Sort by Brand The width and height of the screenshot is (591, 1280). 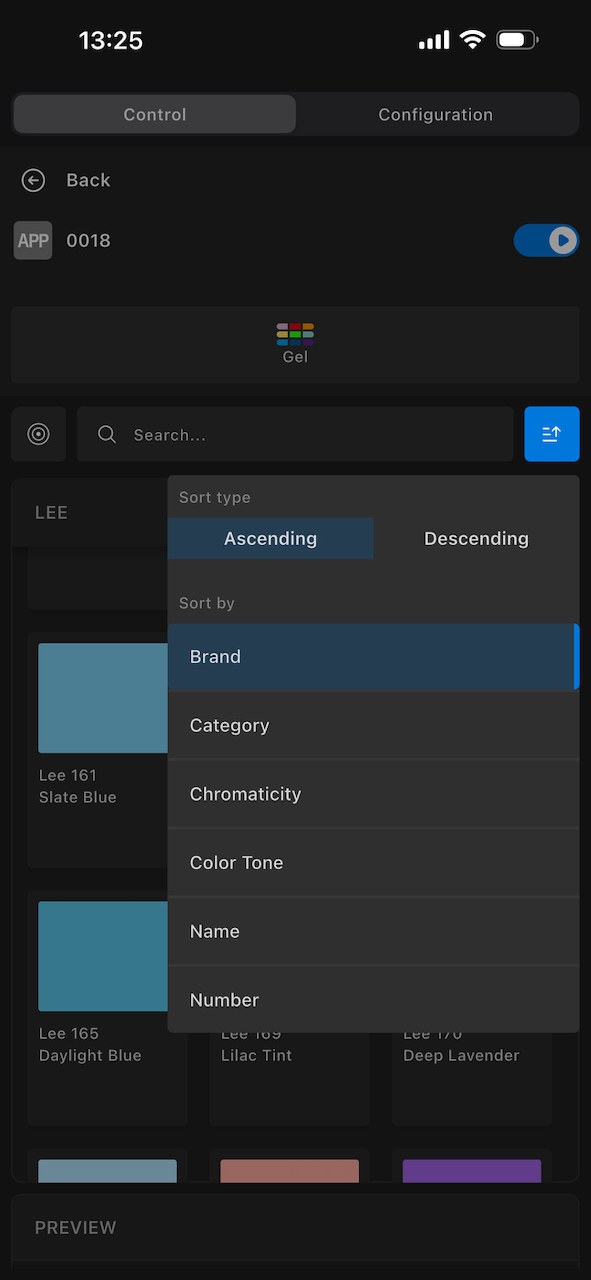click(x=373, y=657)
